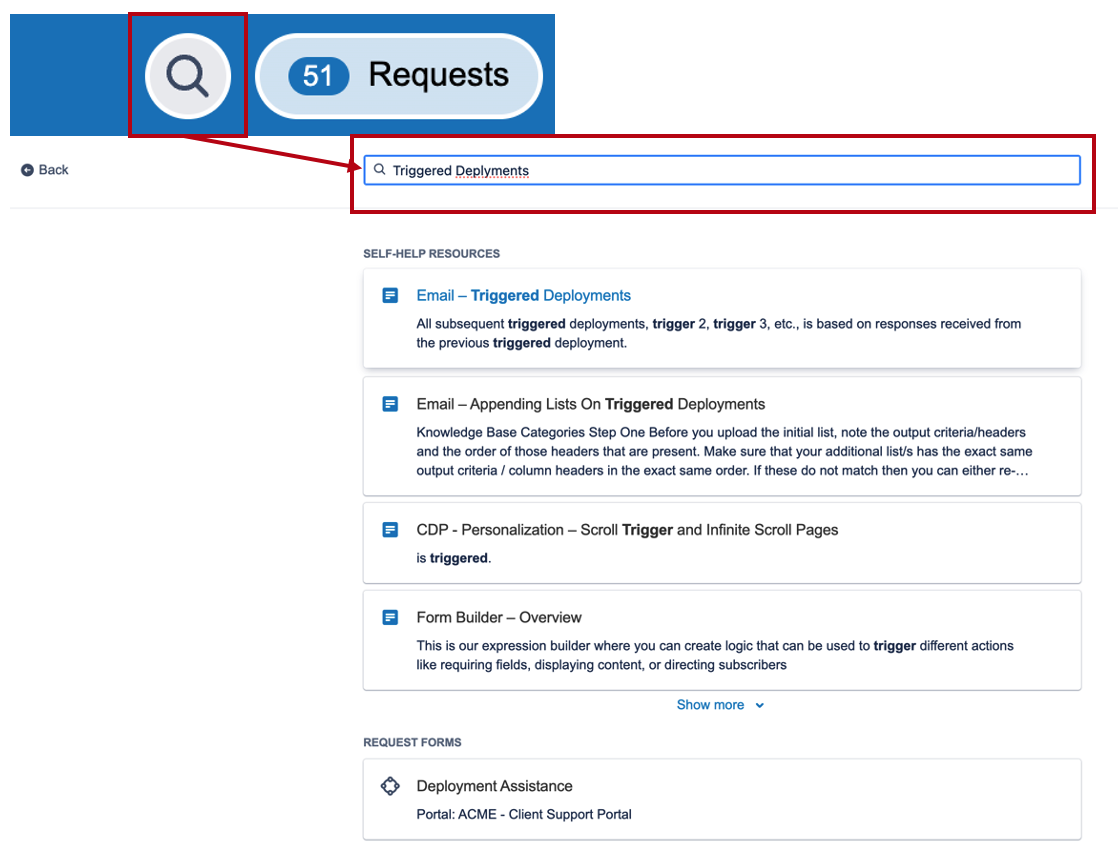The width and height of the screenshot is (1118, 868).
Task: Click document icon beside Form Builder – Overview
Action: [x=390, y=618]
